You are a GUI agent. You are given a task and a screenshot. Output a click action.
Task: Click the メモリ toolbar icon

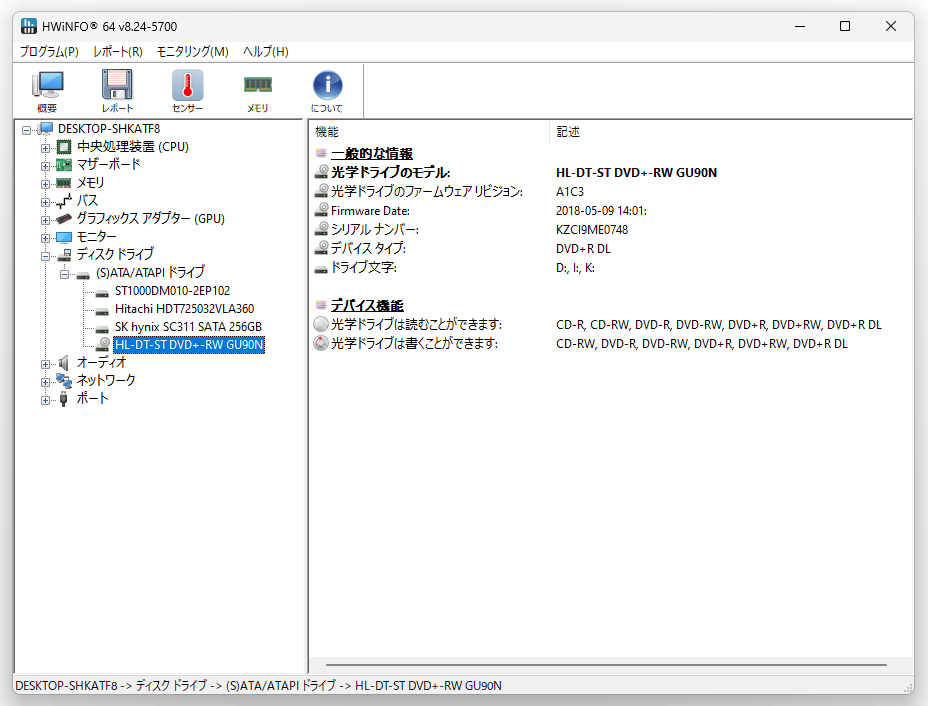pos(257,91)
